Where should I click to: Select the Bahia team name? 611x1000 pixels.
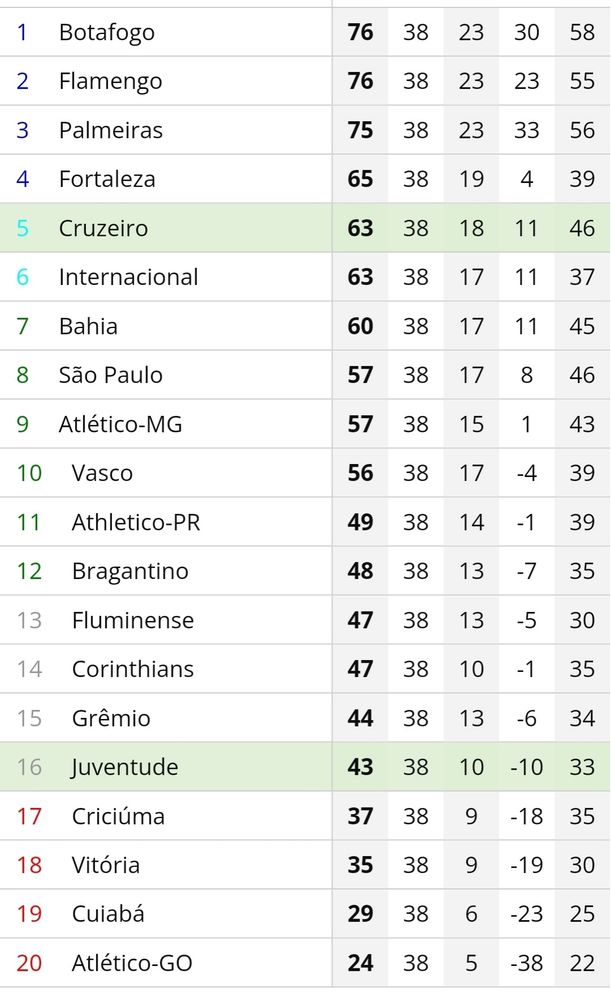[88, 326]
